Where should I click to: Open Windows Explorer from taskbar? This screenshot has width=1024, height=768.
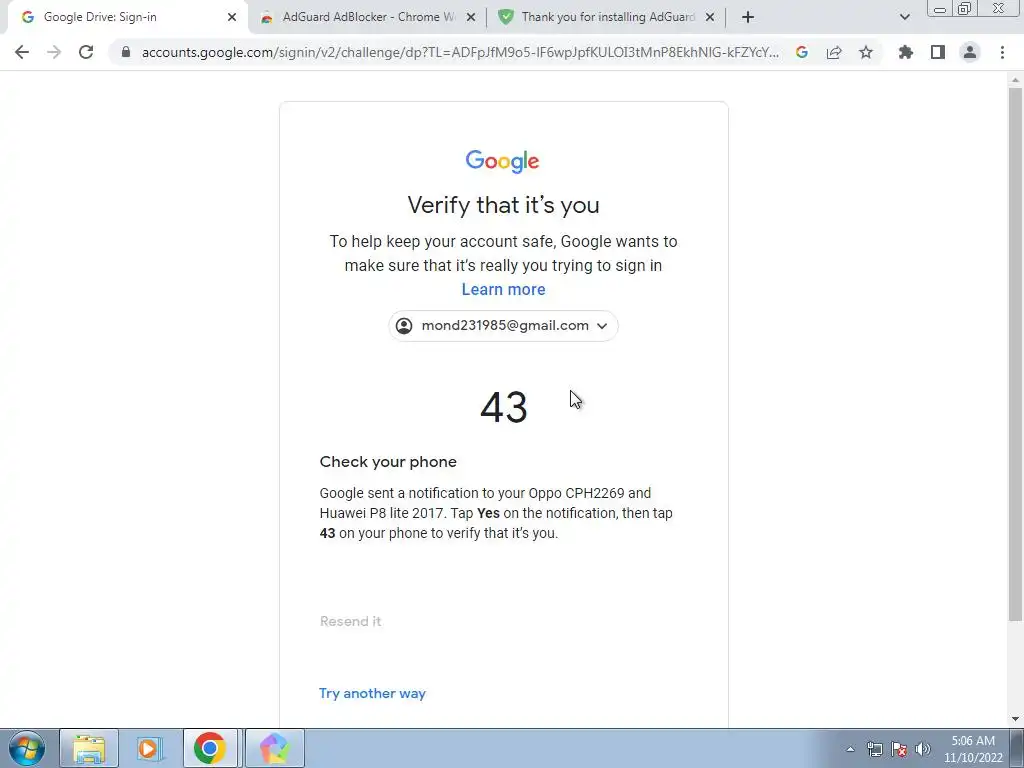click(x=89, y=748)
